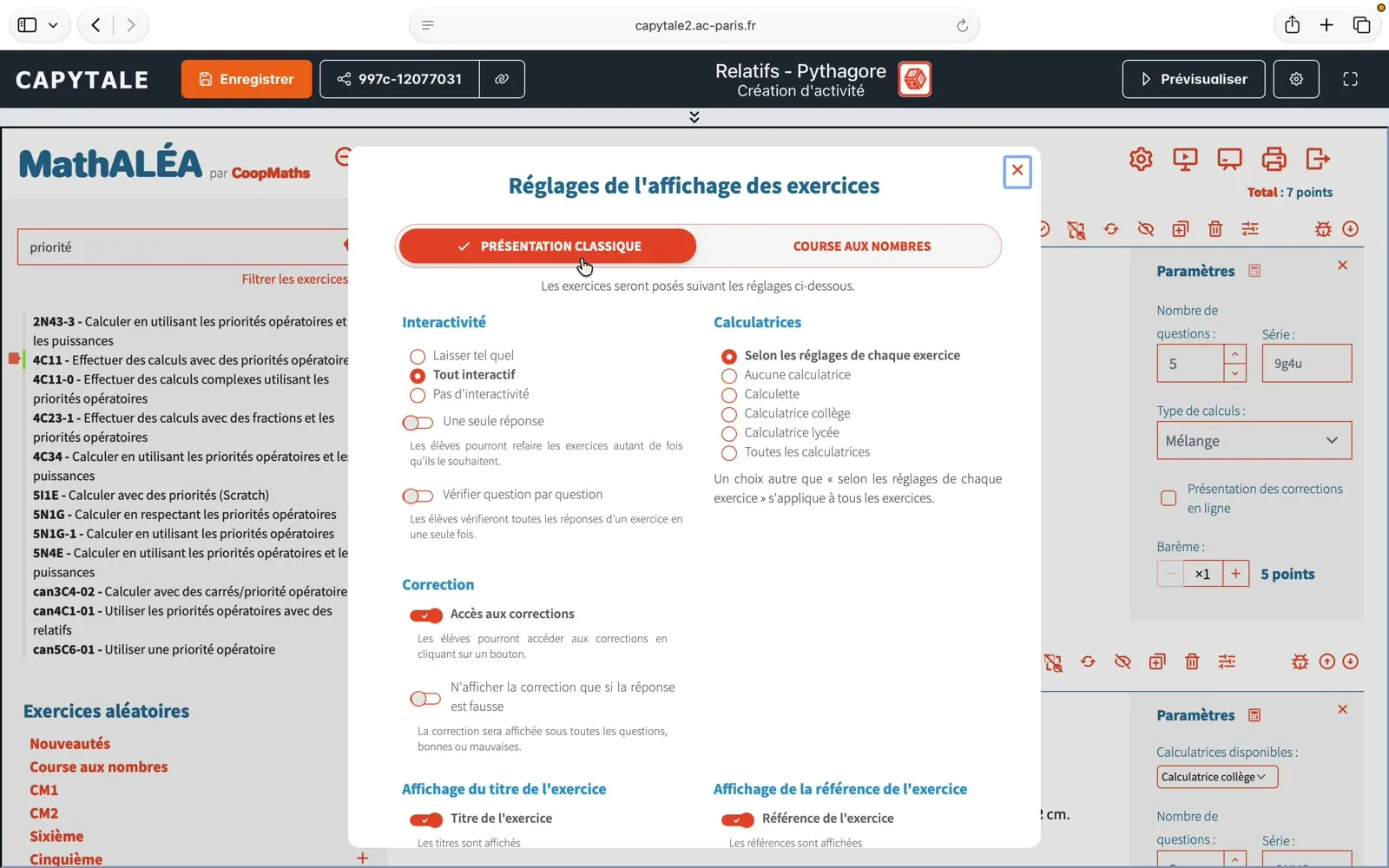Click the 997c-12077031 share code button

click(399, 79)
